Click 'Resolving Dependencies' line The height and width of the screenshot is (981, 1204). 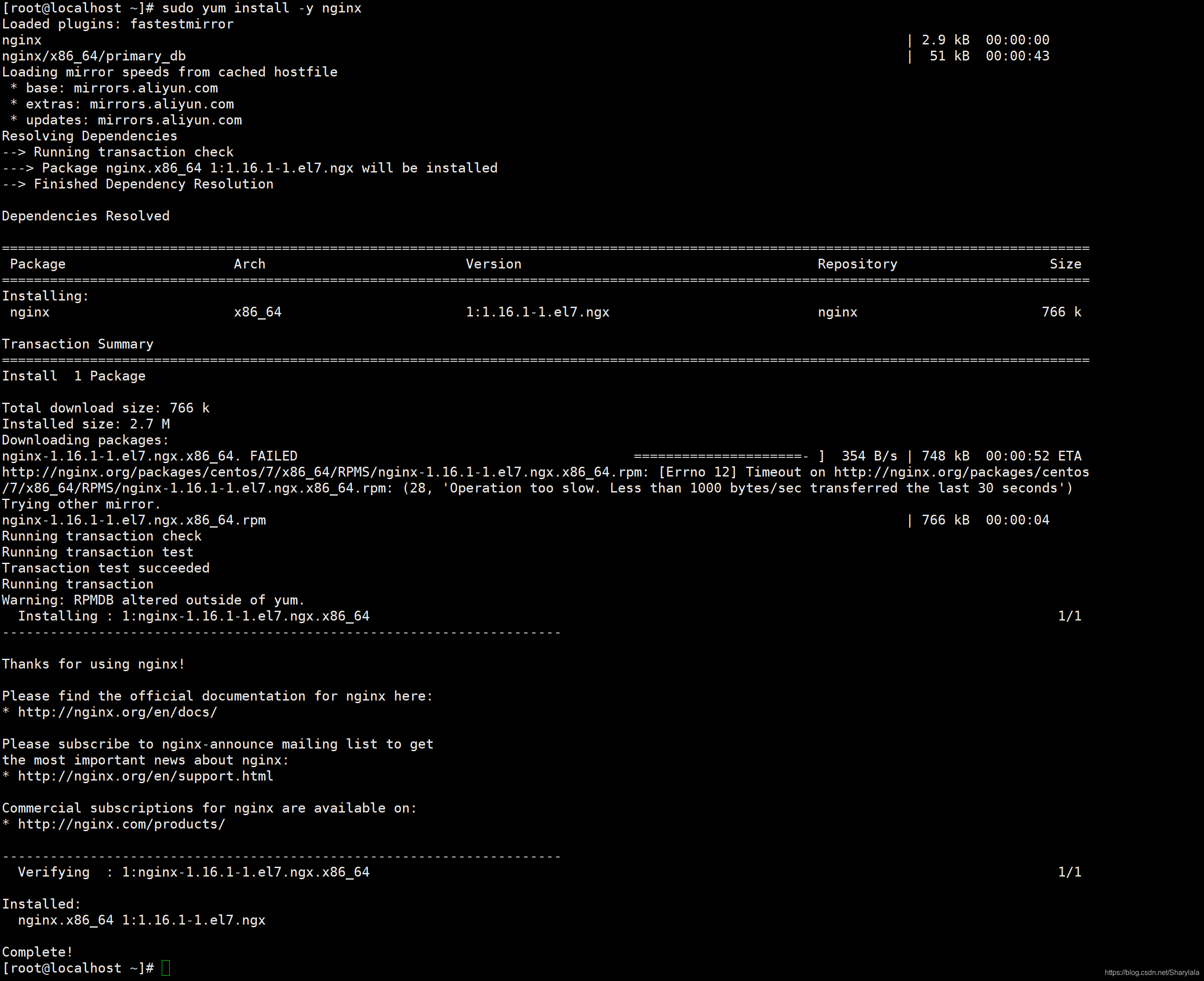(89, 136)
